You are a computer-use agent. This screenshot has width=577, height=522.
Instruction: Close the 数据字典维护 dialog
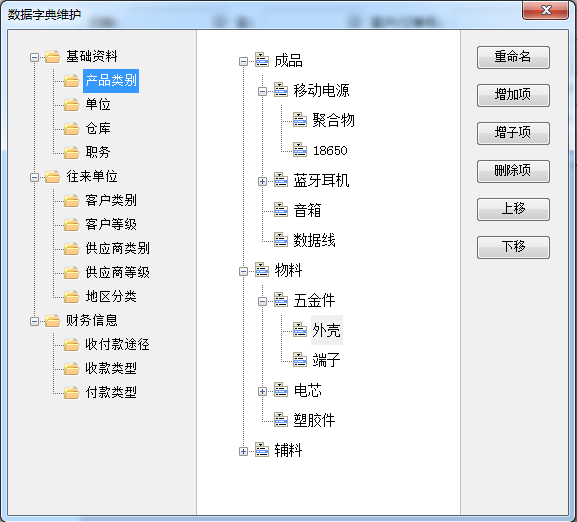546,10
